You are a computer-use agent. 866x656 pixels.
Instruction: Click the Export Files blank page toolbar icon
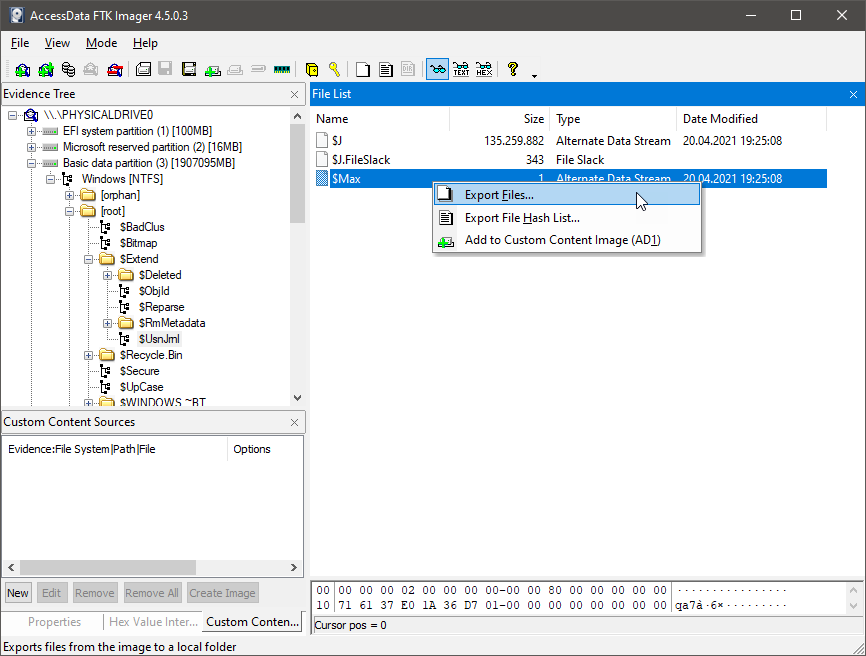(x=363, y=70)
